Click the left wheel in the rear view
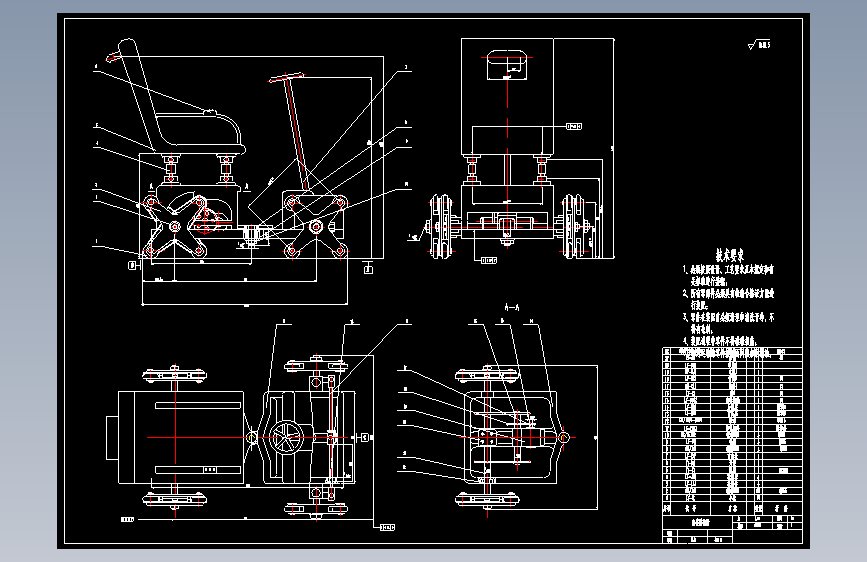 tap(441, 226)
